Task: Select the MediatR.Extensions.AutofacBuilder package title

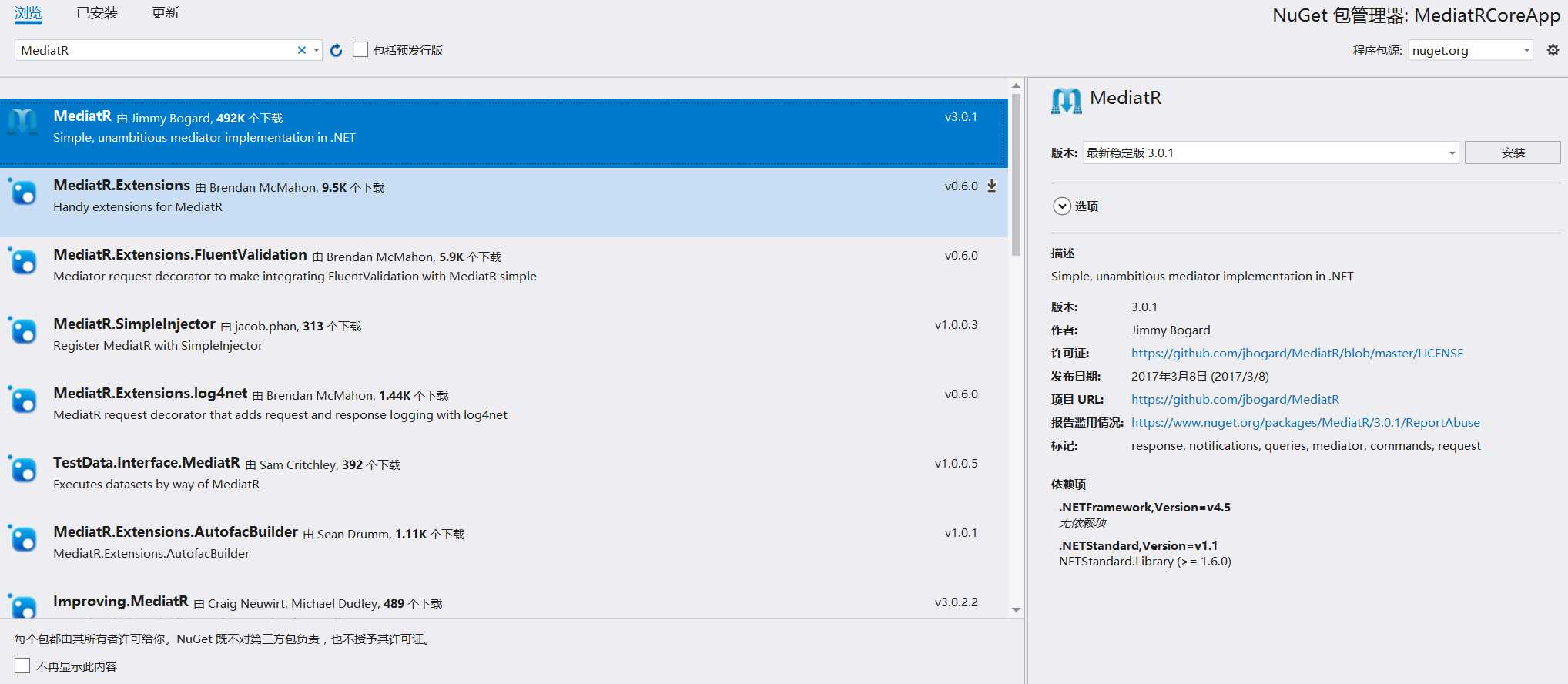Action: click(x=176, y=532)
